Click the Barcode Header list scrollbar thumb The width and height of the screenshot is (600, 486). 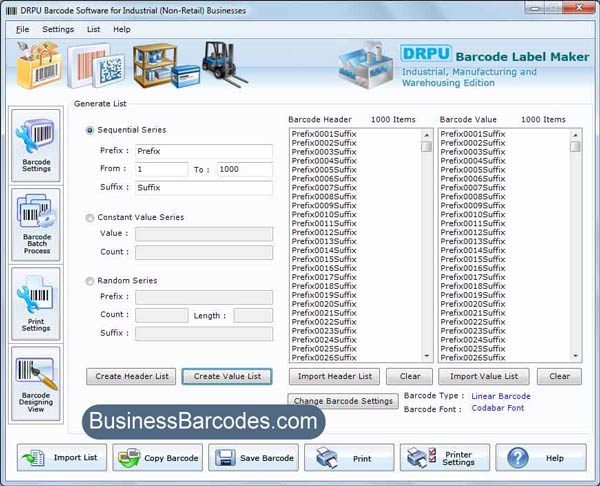pyautogui.click(x=427, y=147)
